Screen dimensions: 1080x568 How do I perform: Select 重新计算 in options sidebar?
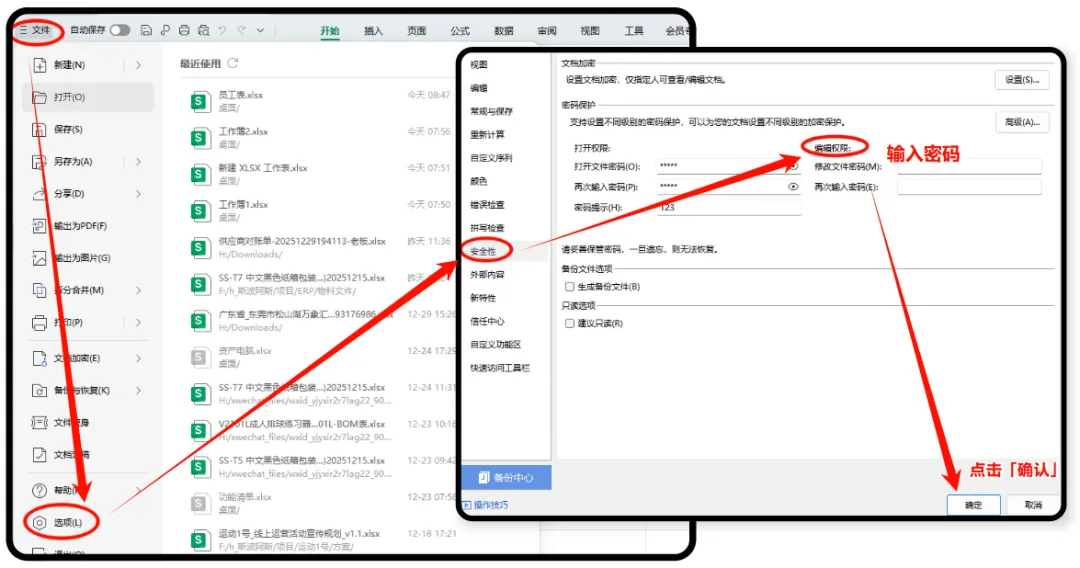487,134
